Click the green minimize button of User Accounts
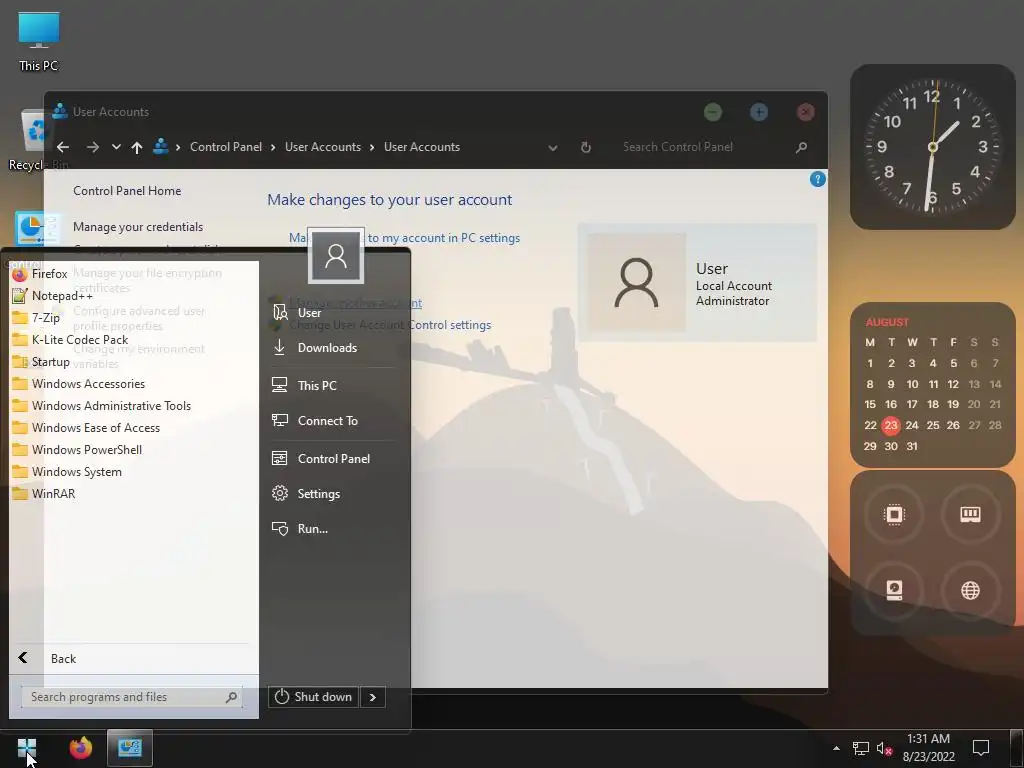This screenshot has height=768, width=1024. pos(713,112)
